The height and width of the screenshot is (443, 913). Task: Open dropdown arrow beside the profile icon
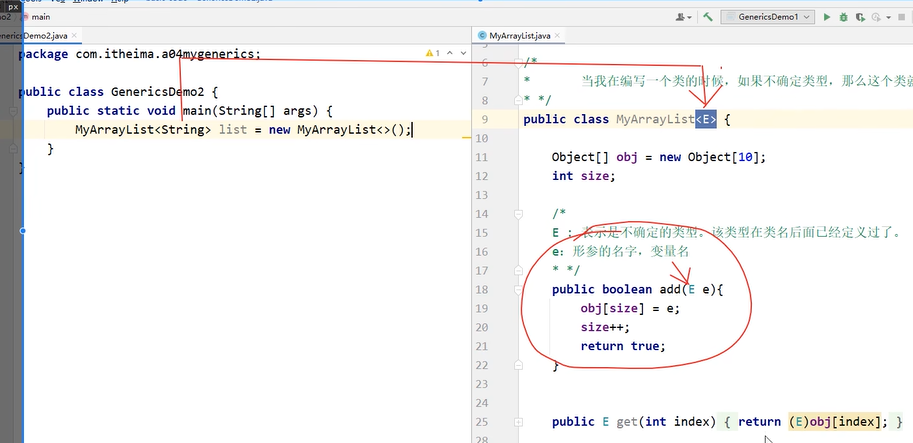887,17
